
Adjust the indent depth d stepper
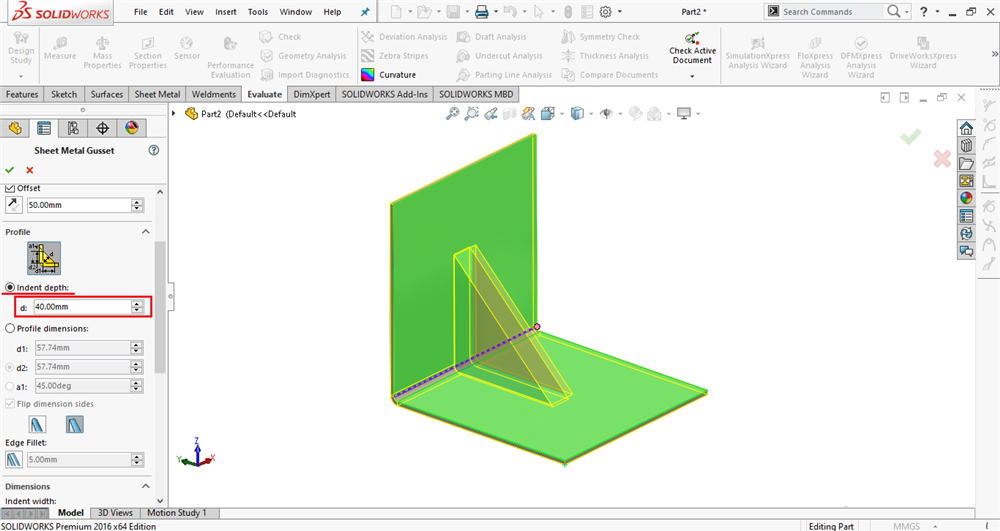point(137,307)
